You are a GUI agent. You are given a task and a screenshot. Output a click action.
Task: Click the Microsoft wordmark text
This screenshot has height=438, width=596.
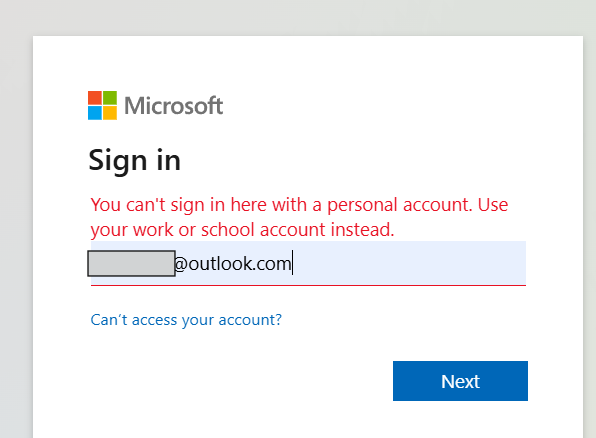tap(174, 106)
